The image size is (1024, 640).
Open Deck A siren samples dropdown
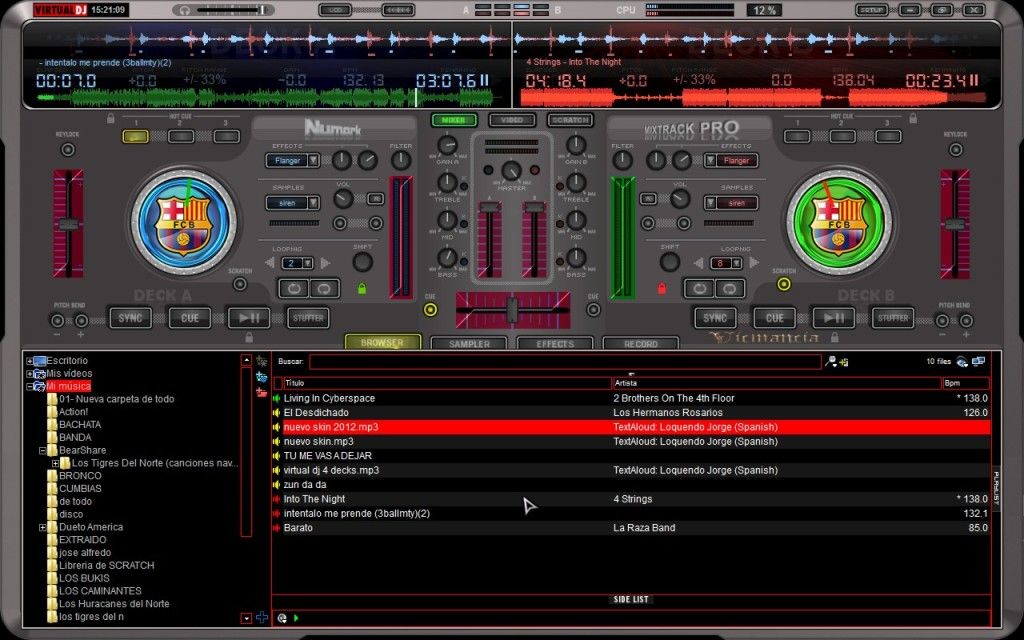coord(313,203)
